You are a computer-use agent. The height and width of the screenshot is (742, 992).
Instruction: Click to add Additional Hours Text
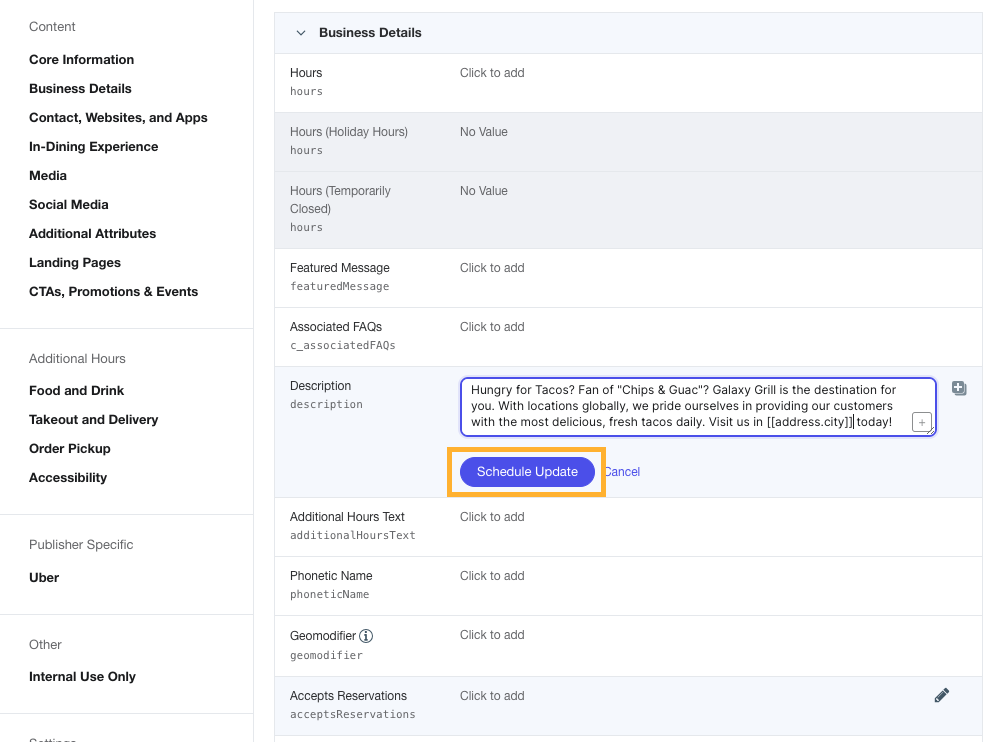[491, 516]
